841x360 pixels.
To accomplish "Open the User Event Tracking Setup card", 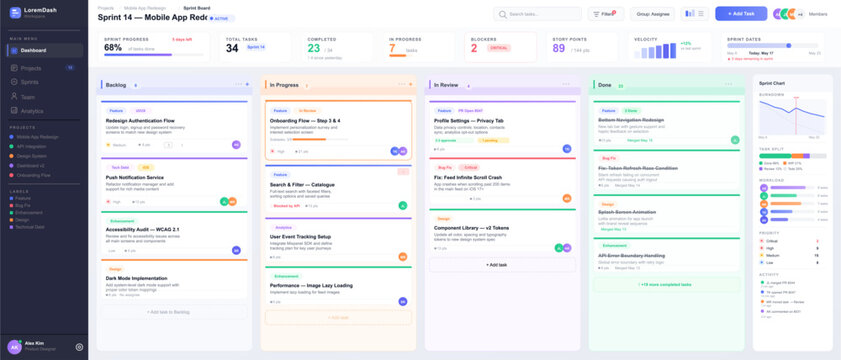I will [338, 241].
